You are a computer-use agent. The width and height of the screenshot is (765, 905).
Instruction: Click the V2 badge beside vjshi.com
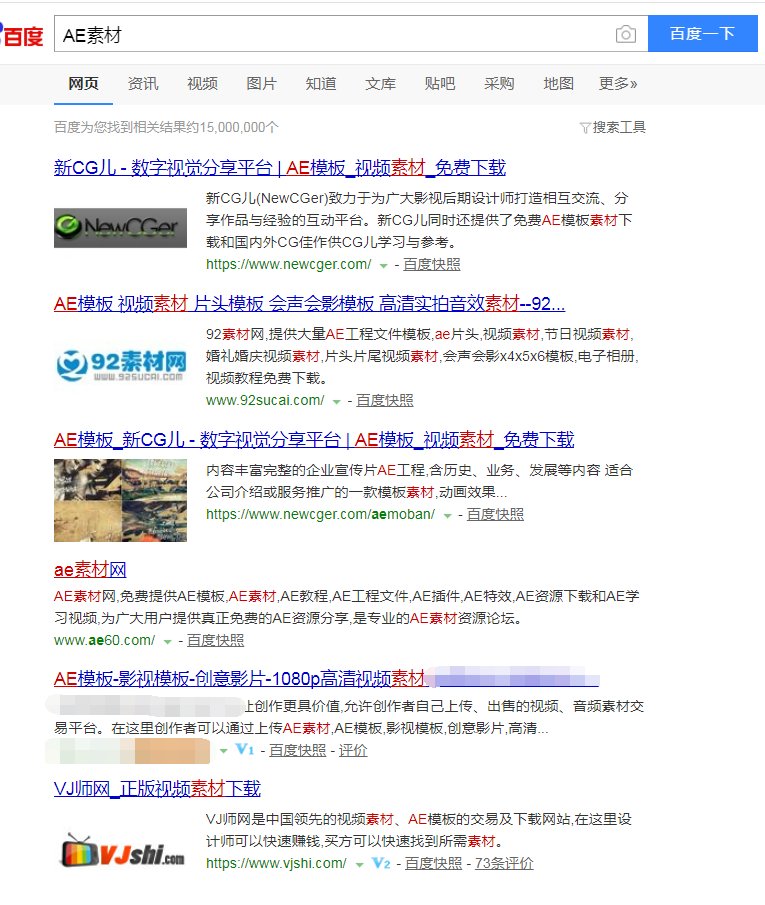[x=381, y=863]
